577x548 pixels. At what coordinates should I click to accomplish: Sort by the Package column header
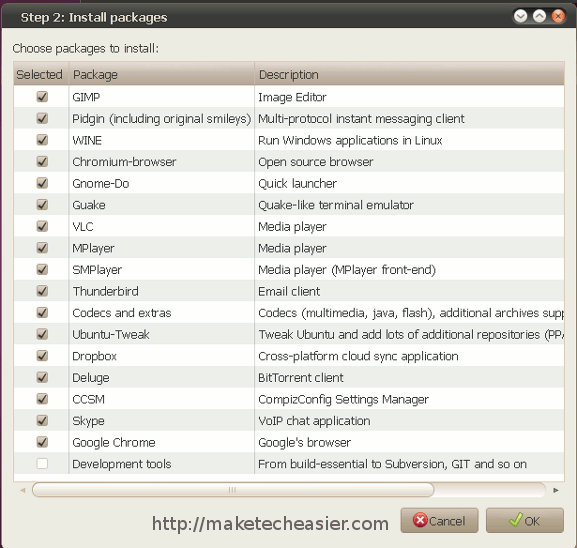point(161,74)
